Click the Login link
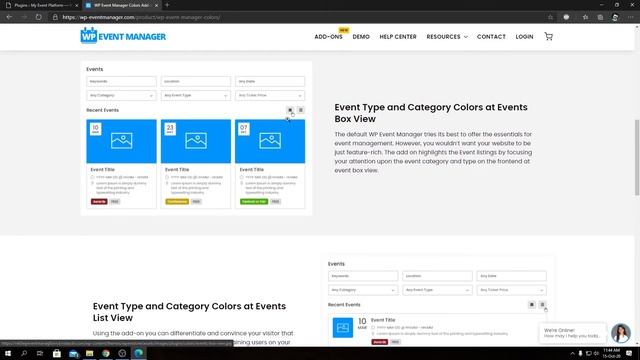Viewport: 640px width, 360px height. (524, 37)
